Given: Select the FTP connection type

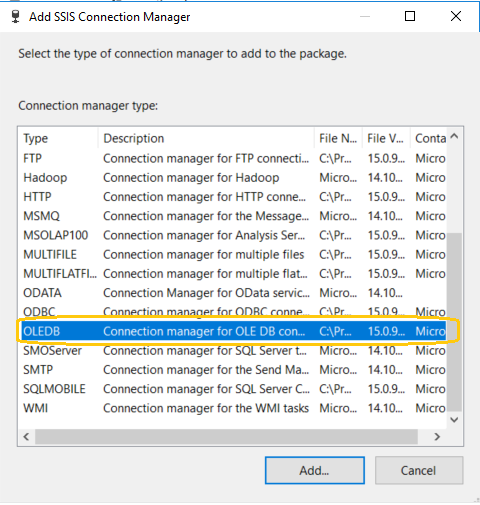Looking at the screenshot, I should pos(233,158).
